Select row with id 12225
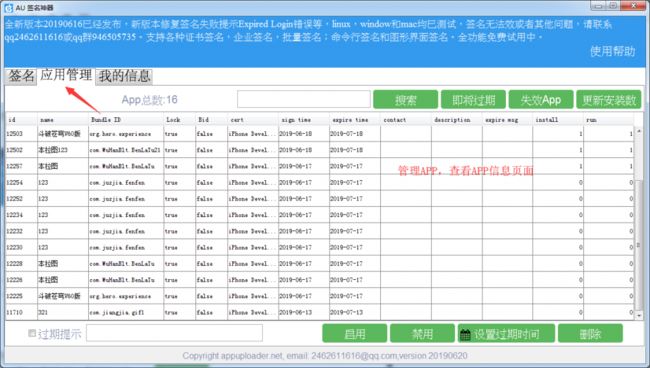650x368 pixels. tap(320, 296)
